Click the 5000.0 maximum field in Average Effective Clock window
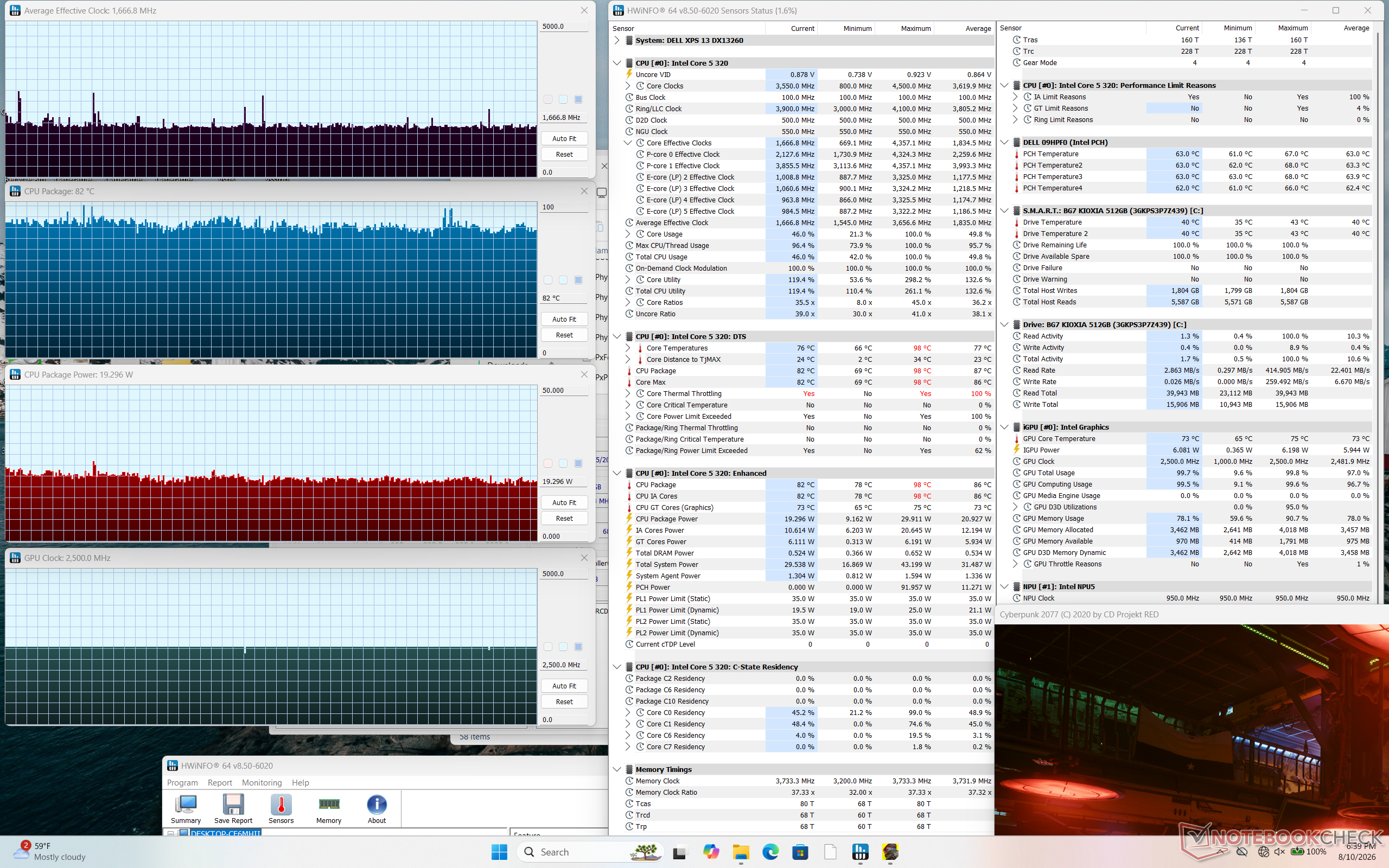Image resolution: width=1389 pixels, height=868 pixels. pos(564,27)
